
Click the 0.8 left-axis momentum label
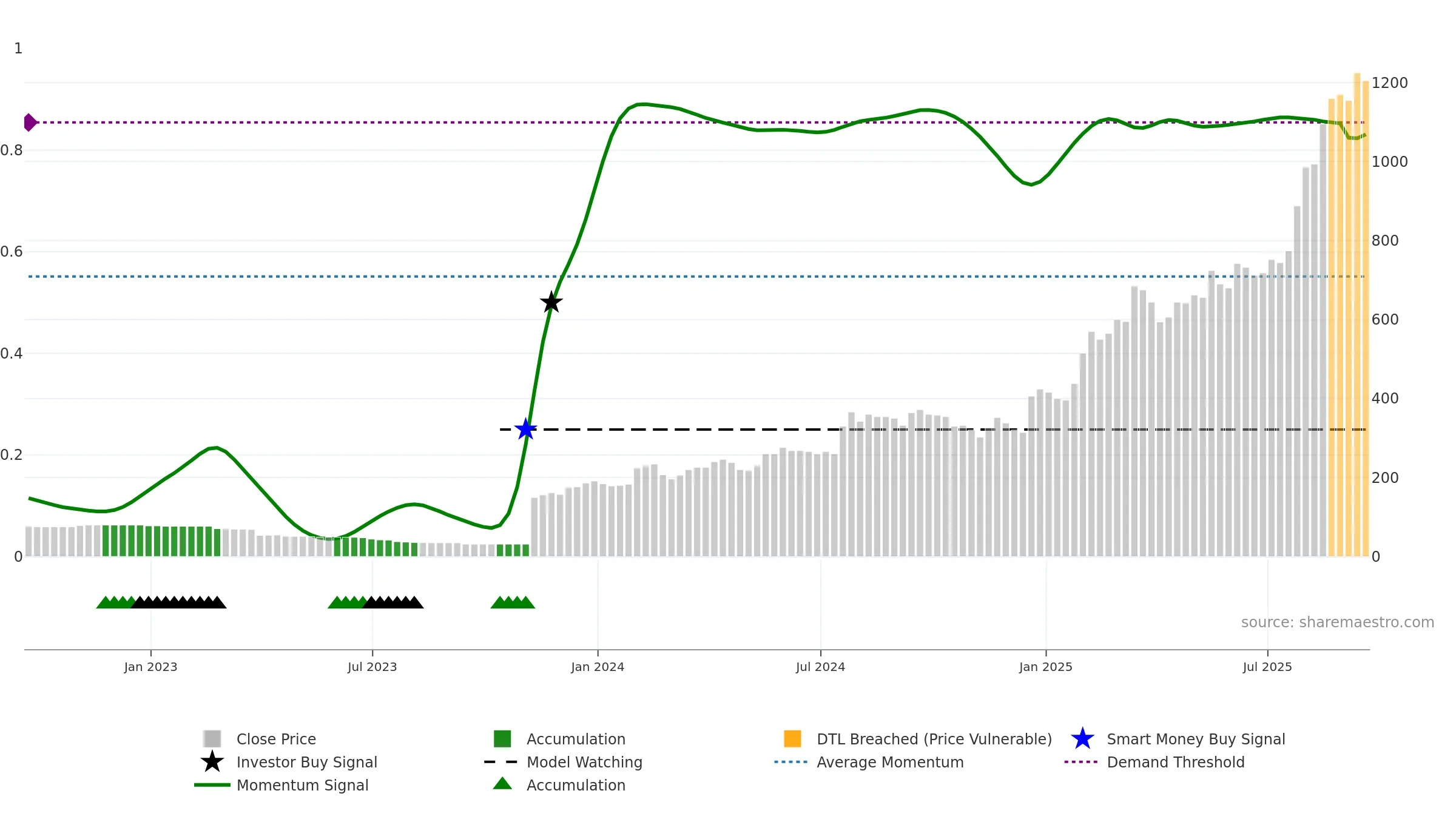pos(12,150)
